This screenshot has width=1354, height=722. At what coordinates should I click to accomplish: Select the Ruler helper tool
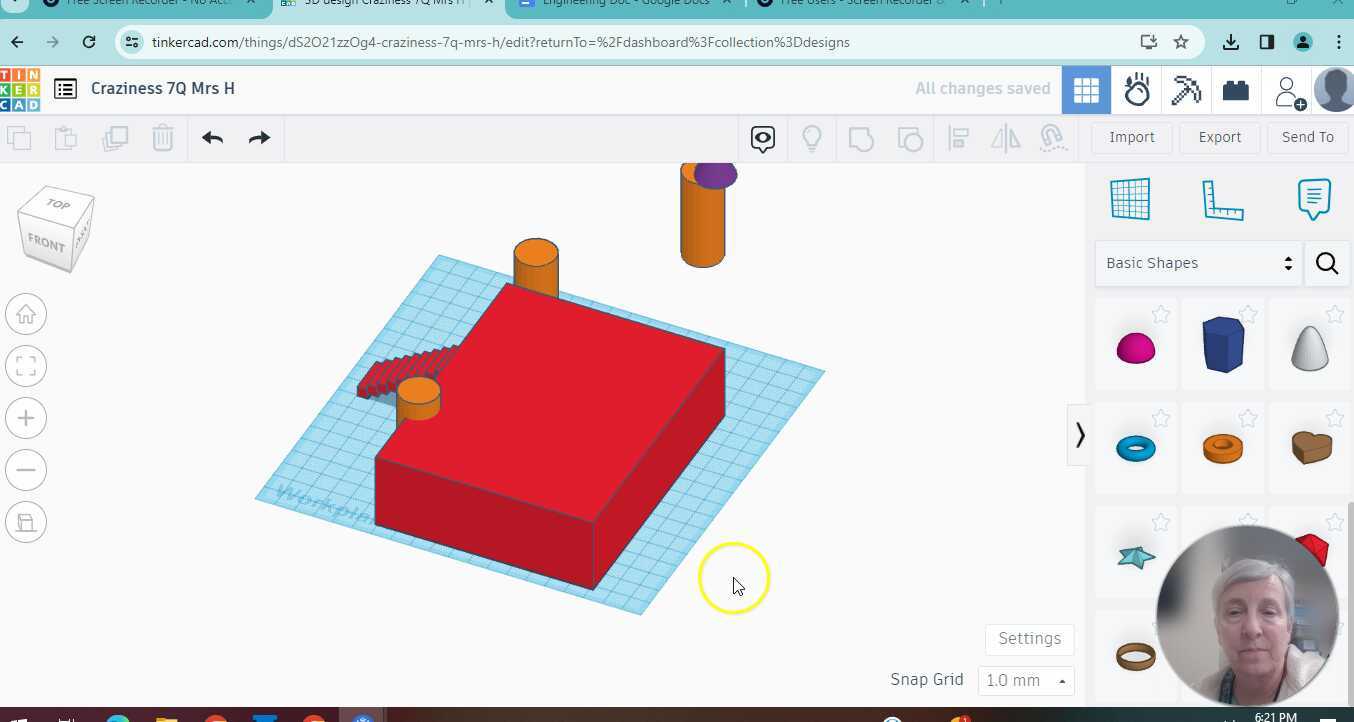coord(1221,199)
